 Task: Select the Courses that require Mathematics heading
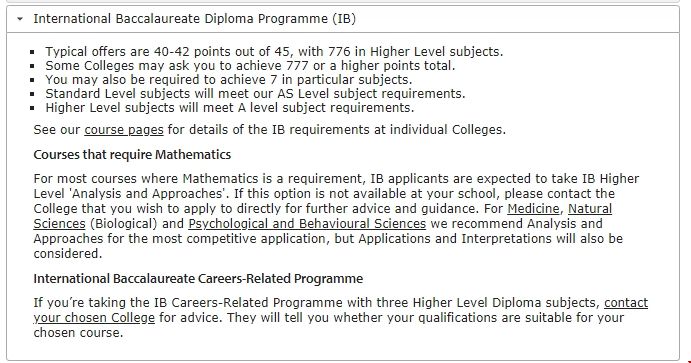132,155
